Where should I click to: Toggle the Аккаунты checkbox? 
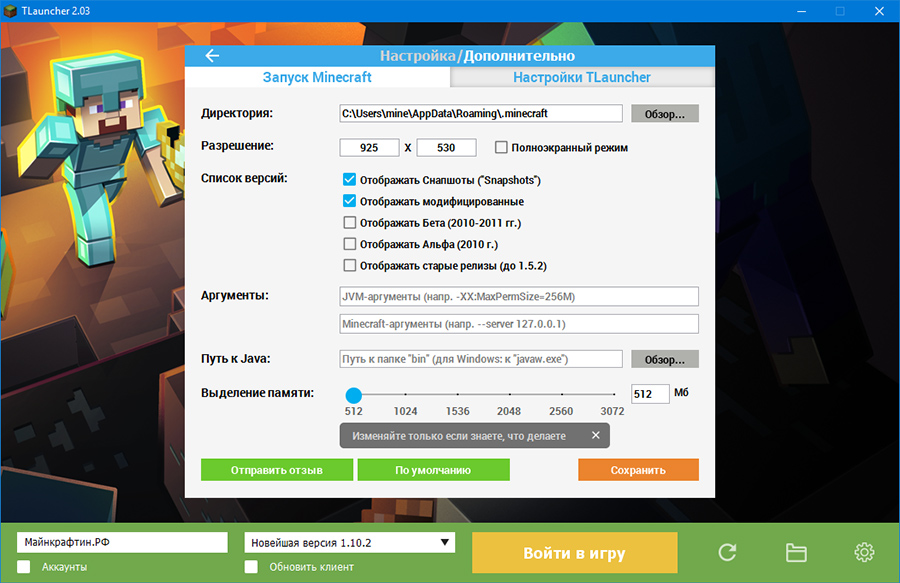tap(24, 567)
